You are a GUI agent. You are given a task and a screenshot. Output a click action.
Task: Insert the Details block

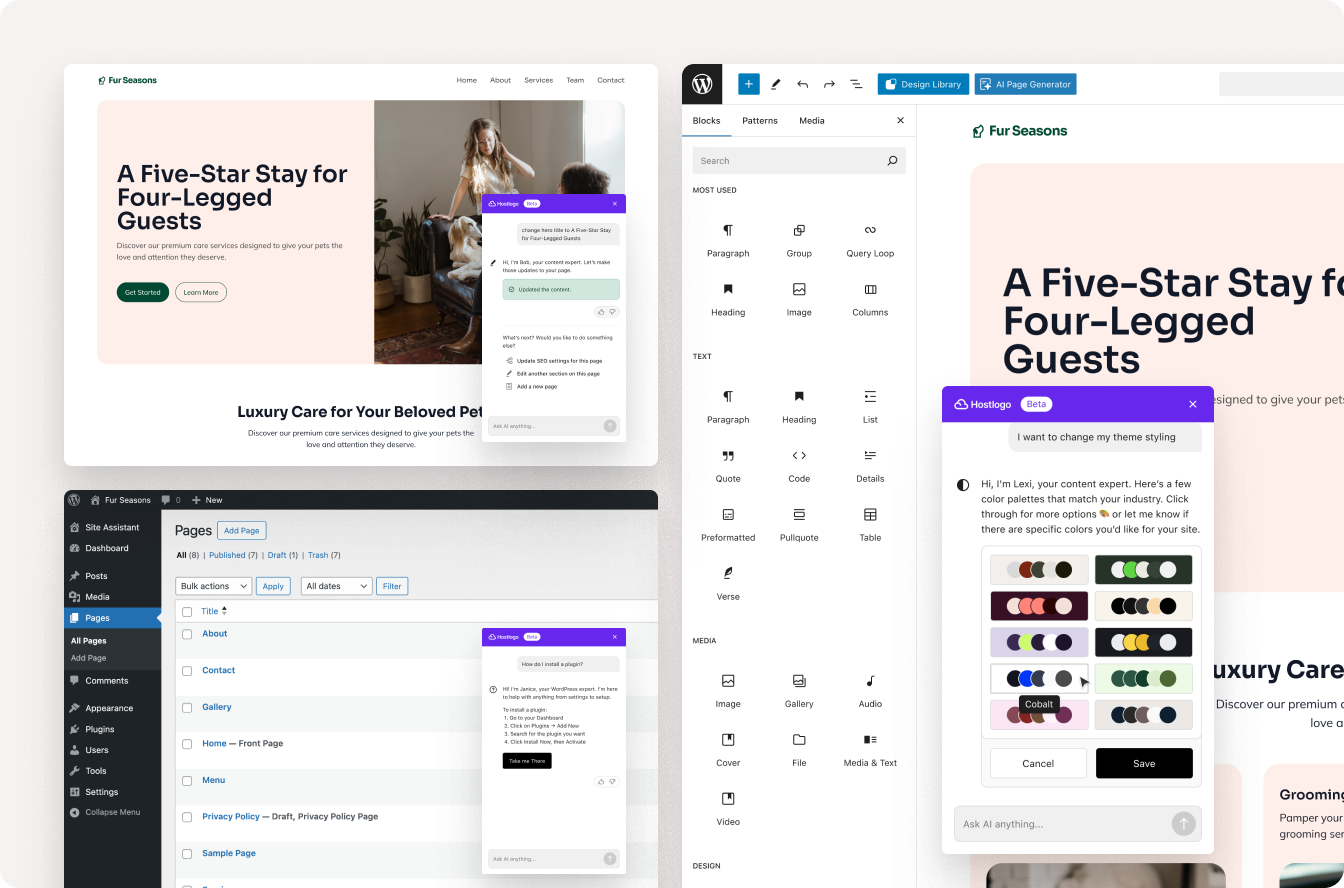(x=870, y=466)
